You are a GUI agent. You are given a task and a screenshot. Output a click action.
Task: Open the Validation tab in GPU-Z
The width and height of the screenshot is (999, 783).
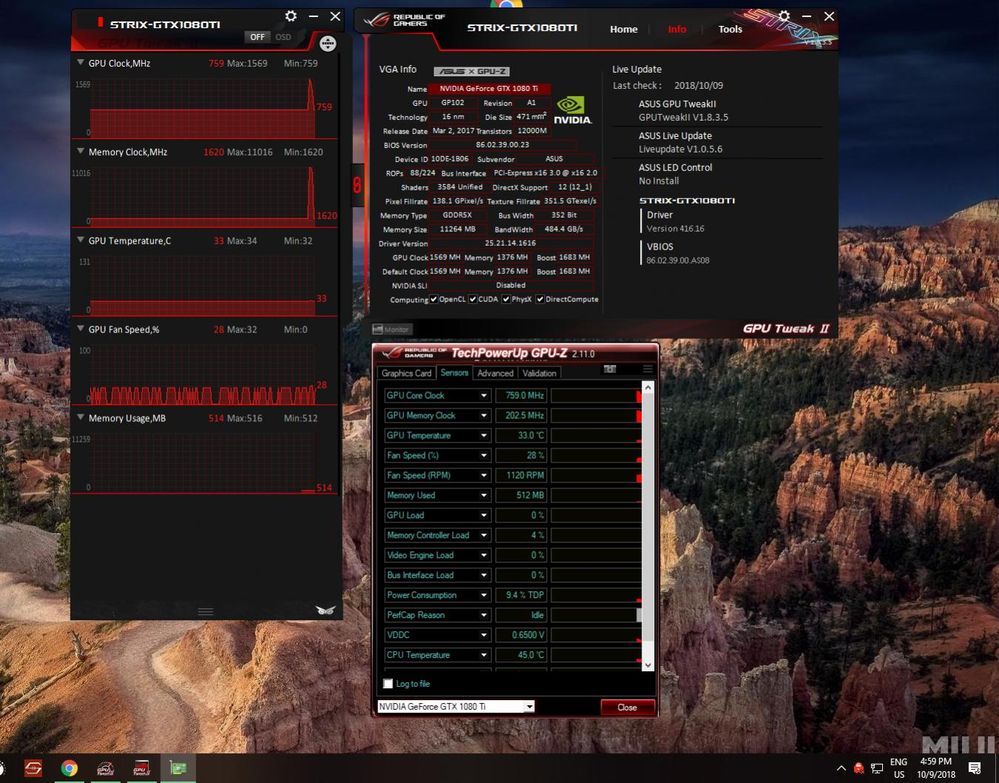pos(540,373)
